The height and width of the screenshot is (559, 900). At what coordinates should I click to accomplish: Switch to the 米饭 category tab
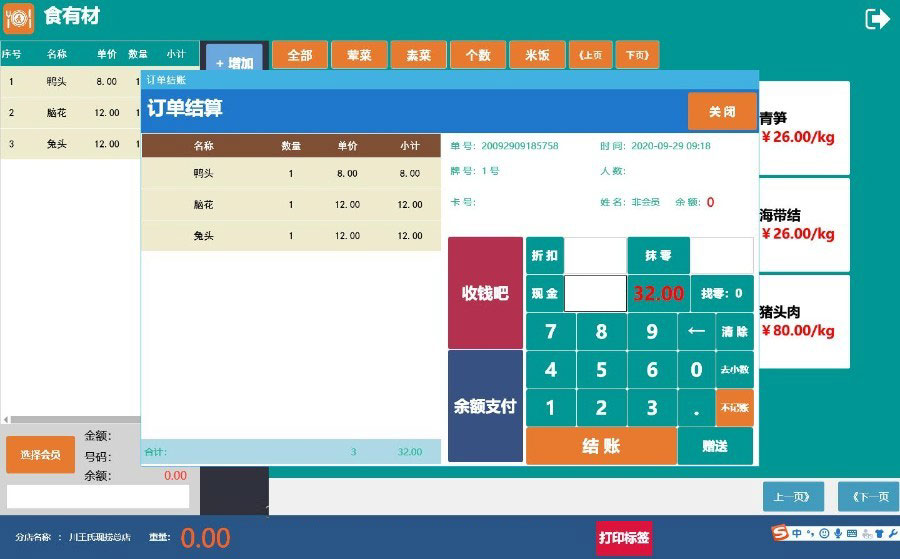[537, 55]
